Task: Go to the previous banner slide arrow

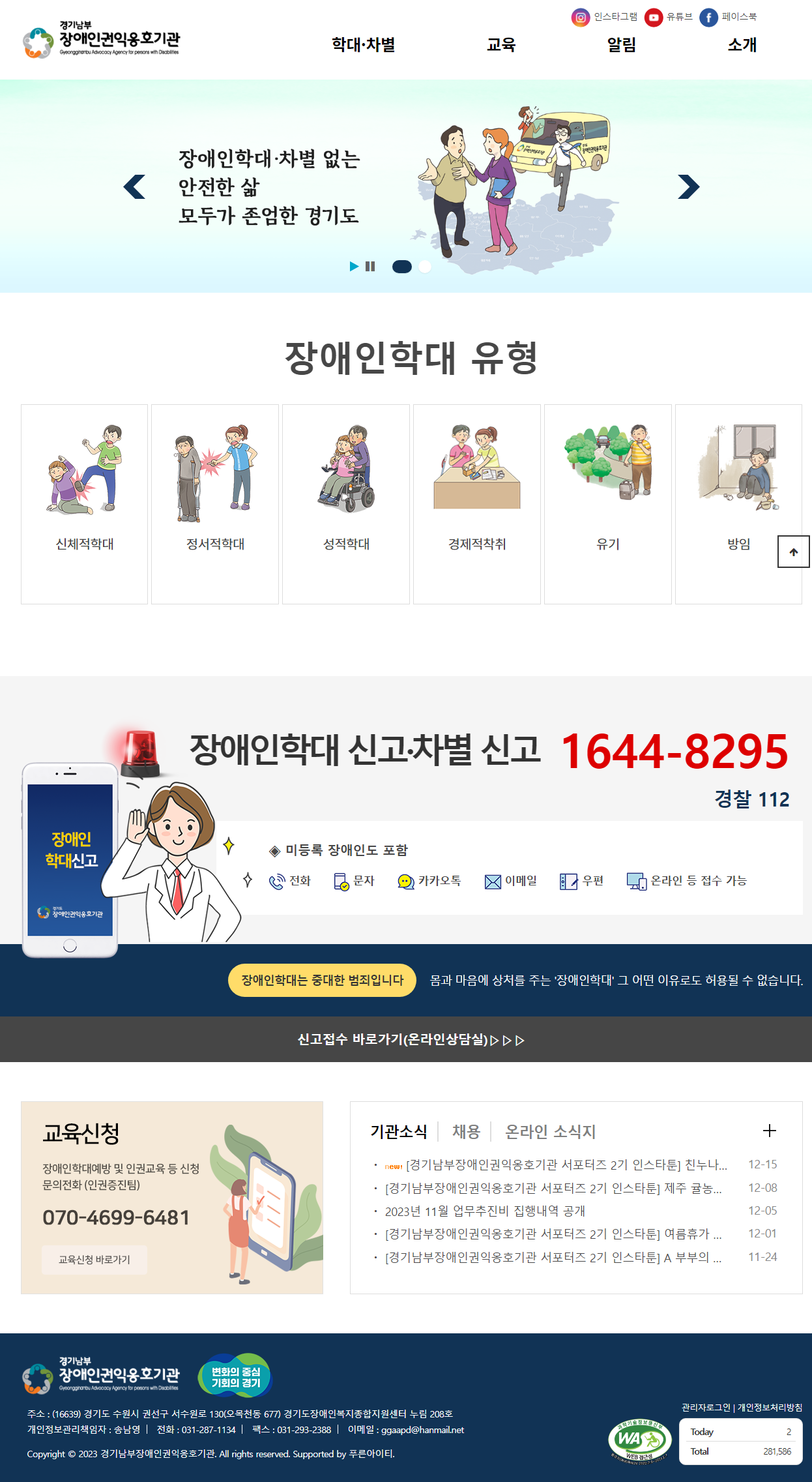Action: [134, 186]
